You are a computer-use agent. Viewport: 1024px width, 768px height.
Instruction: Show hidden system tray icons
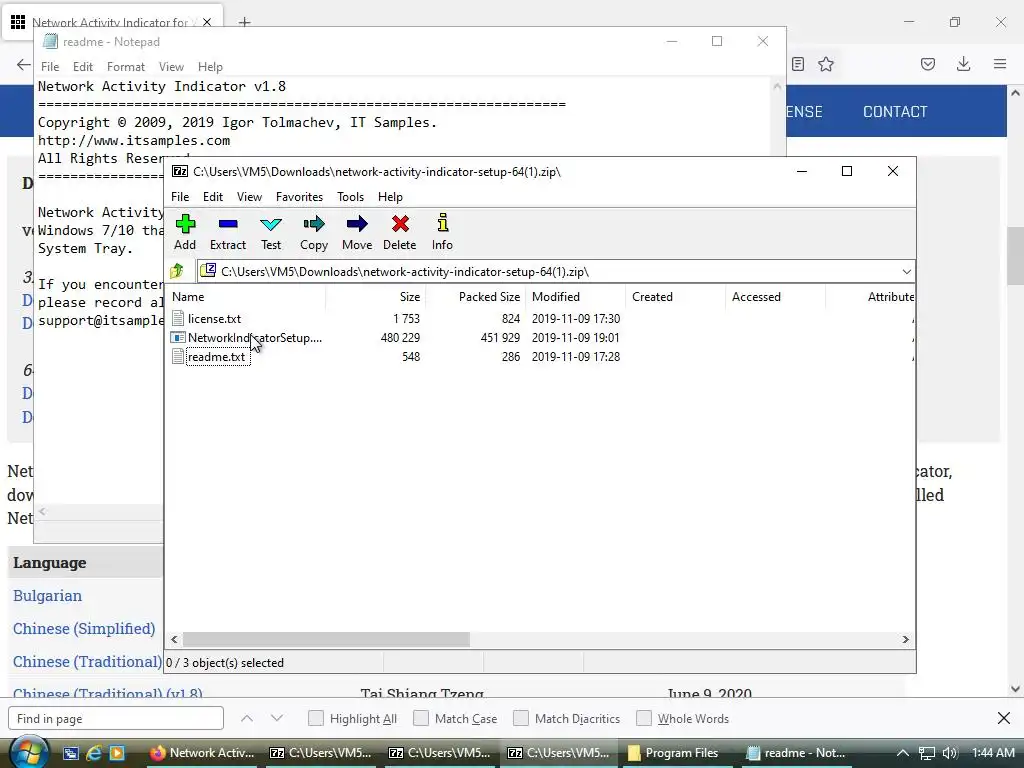click(x=903, y=753)
